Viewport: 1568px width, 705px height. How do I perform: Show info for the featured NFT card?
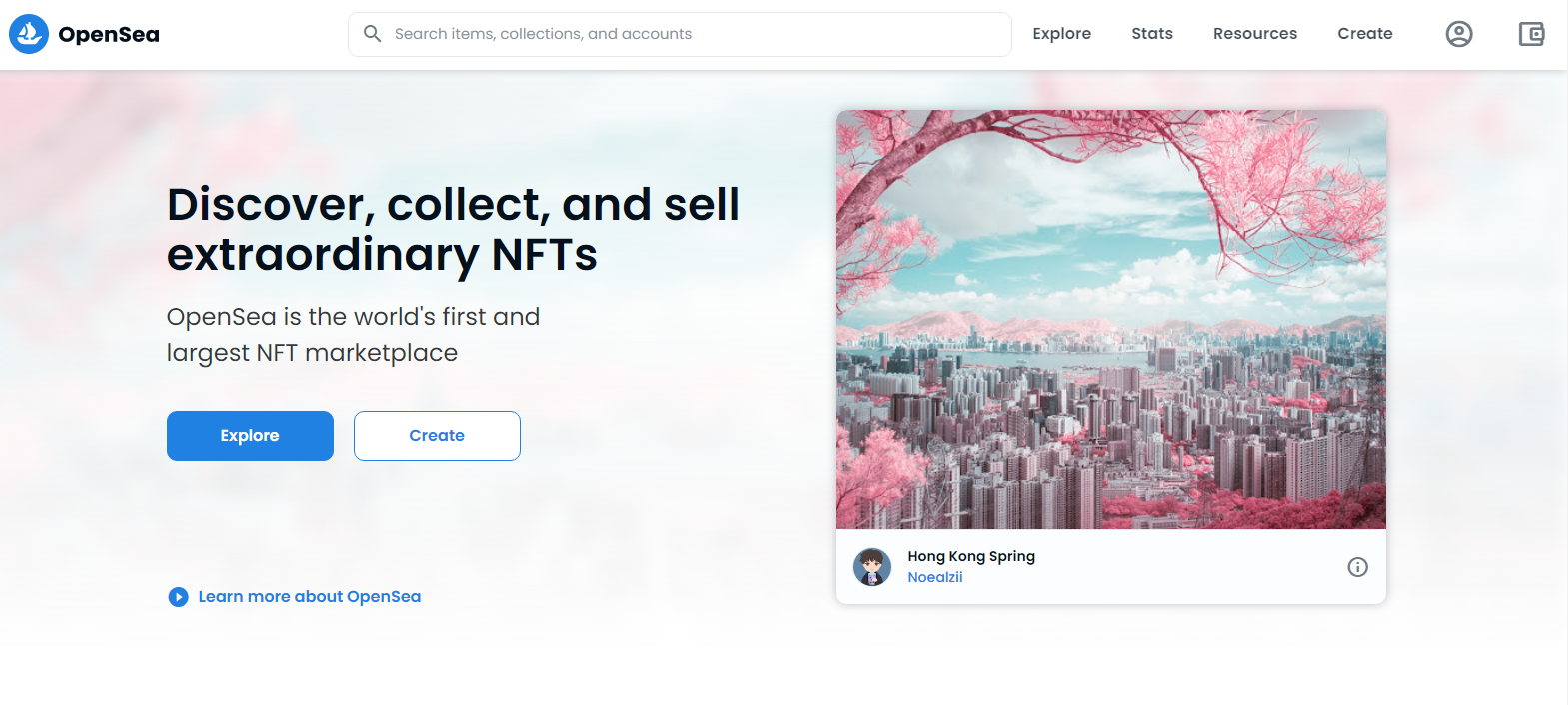click(x=1357, y=567)
